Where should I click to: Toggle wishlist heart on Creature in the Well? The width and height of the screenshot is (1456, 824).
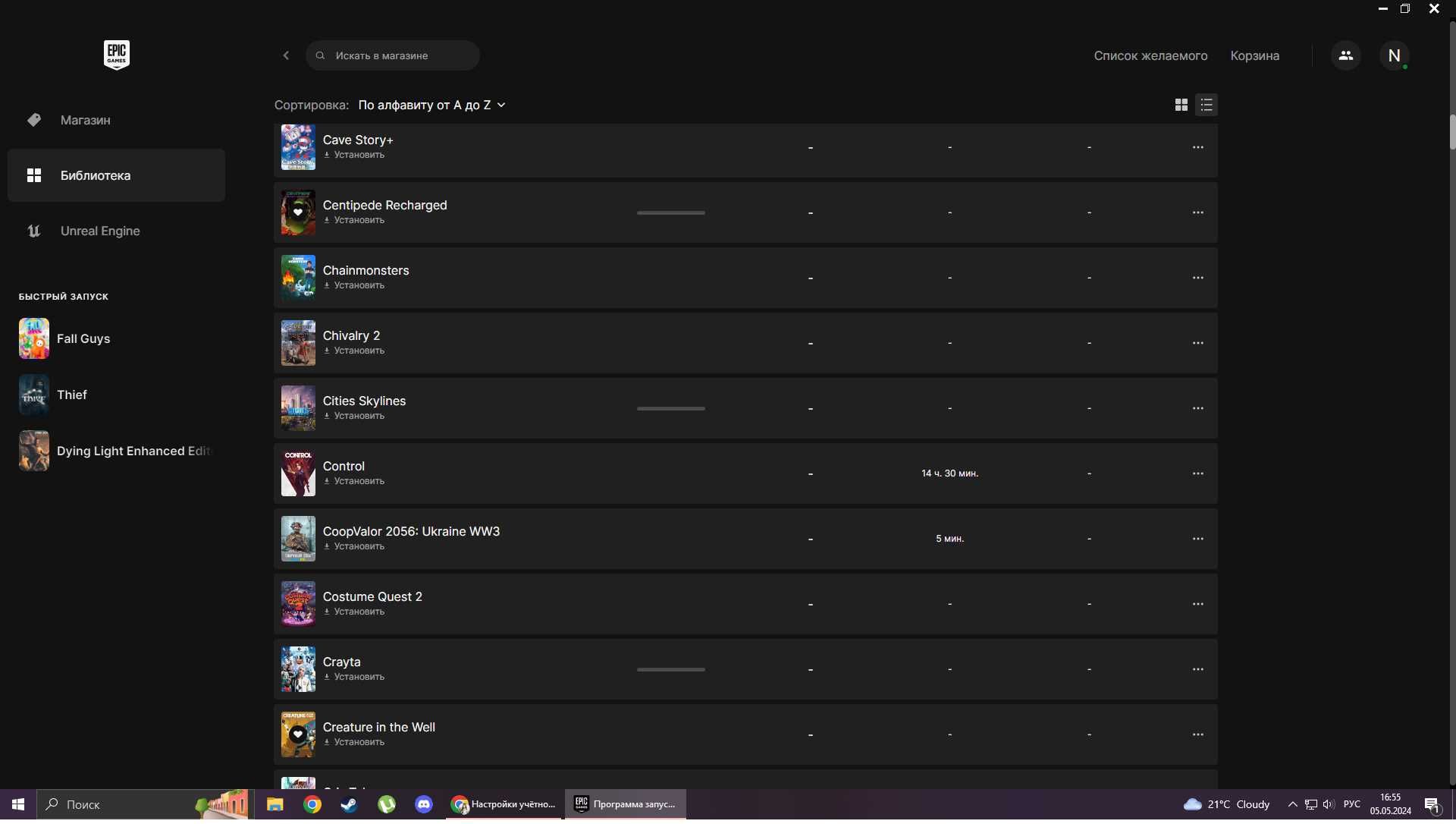[x=298, y=734]
